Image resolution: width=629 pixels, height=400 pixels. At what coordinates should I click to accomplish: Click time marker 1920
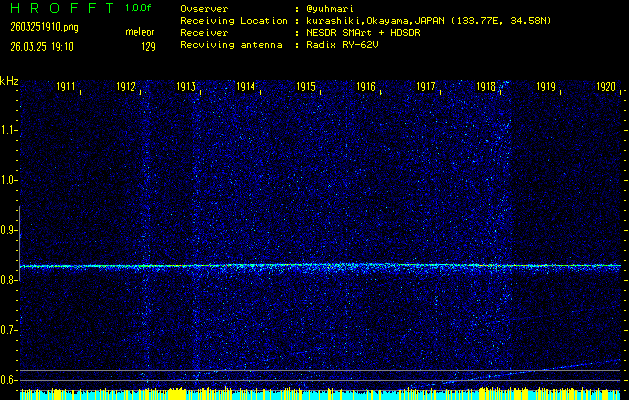click(605, 86)
